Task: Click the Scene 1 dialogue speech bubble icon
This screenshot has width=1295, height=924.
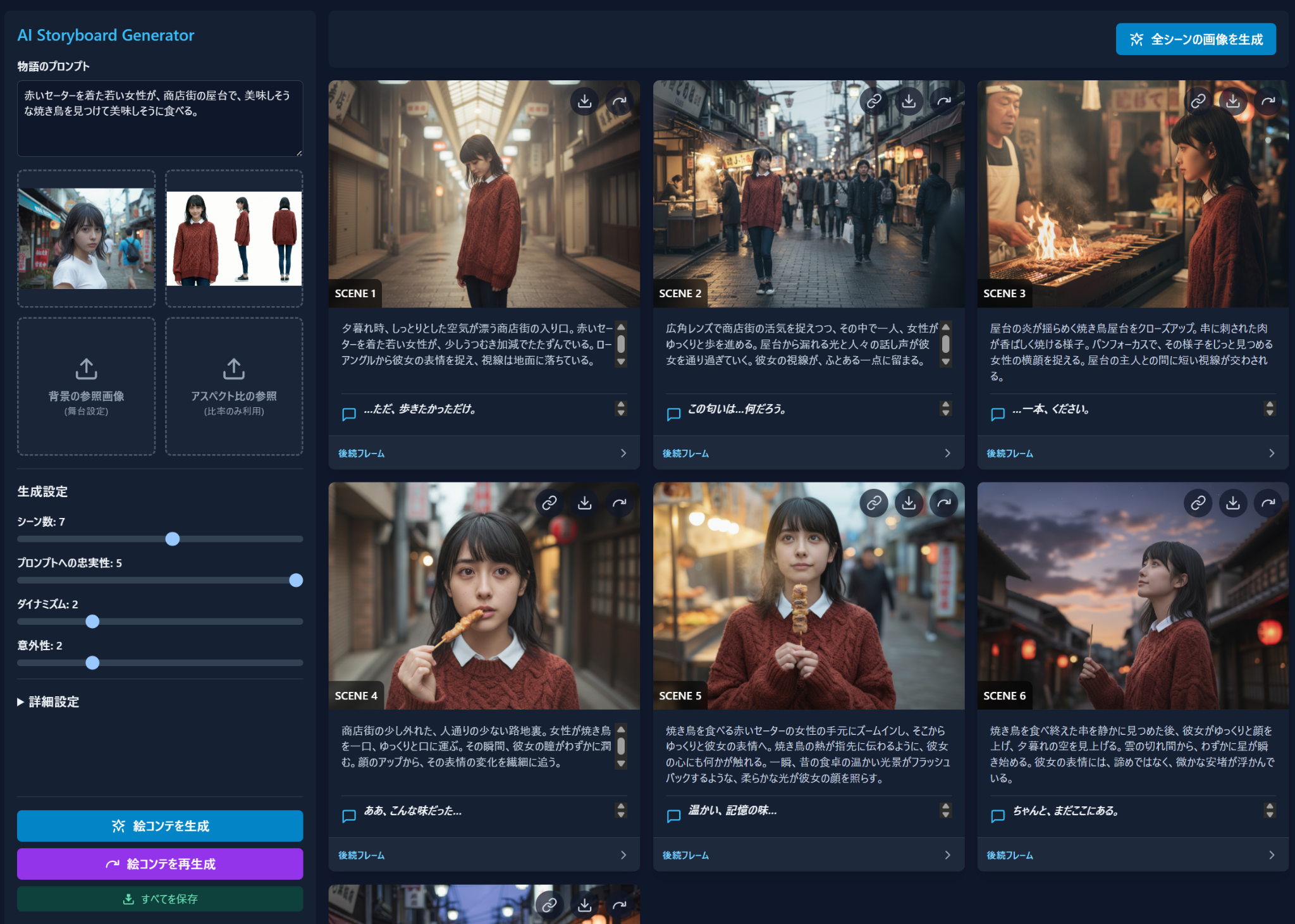Action: 348,414
